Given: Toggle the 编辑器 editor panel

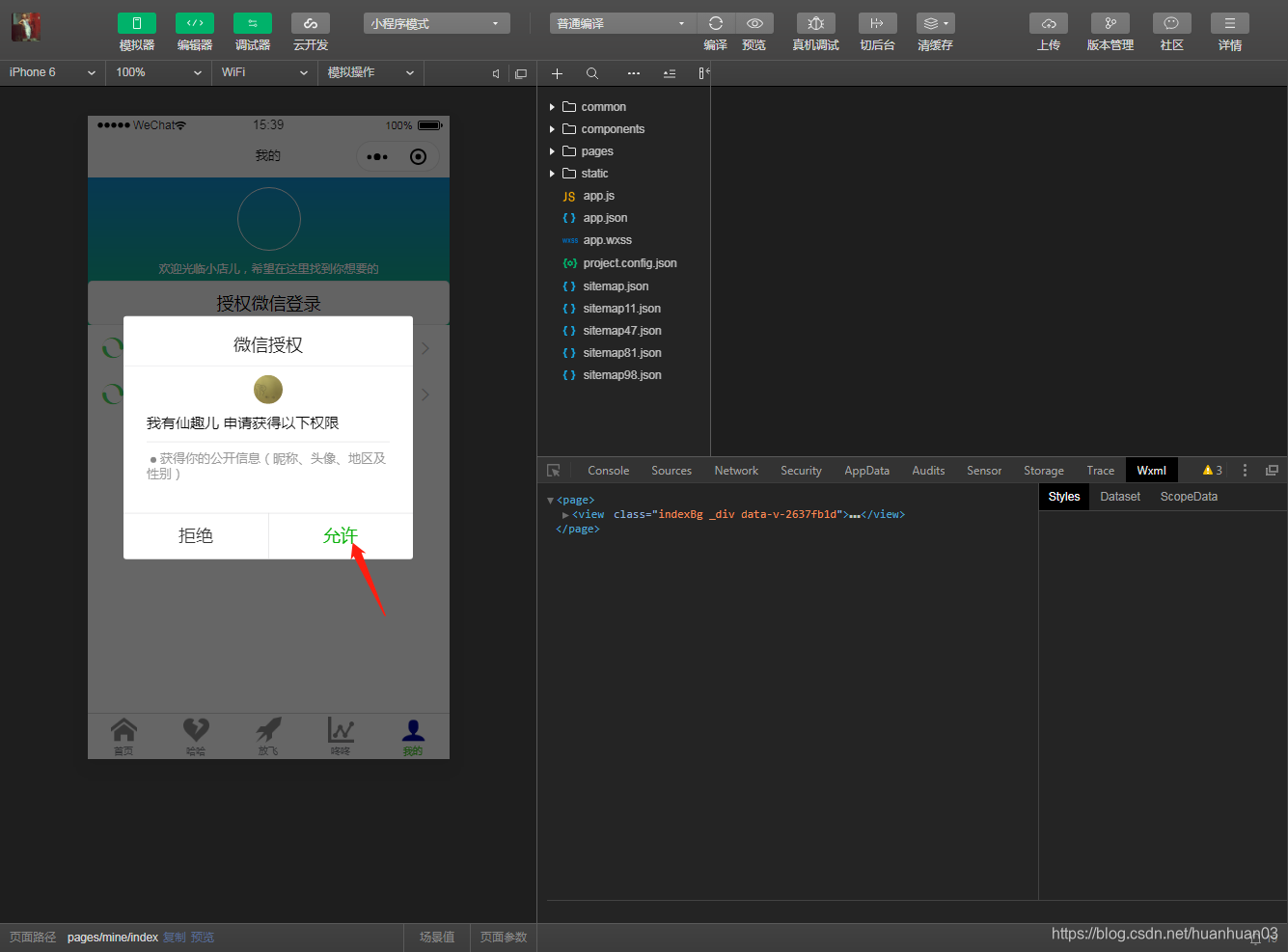Looking at the screenshot, I should tap(195, 23).
